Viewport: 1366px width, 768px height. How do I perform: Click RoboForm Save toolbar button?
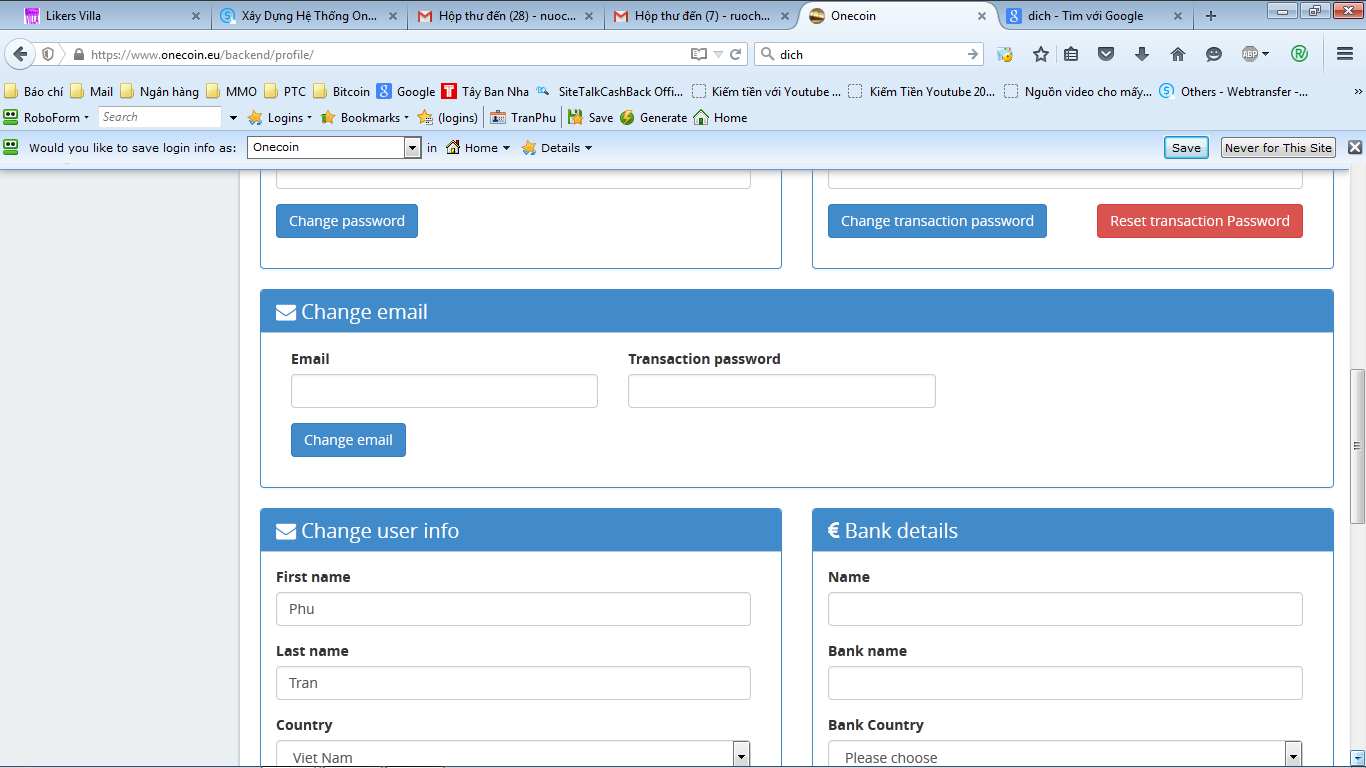[x=591, y=117]
